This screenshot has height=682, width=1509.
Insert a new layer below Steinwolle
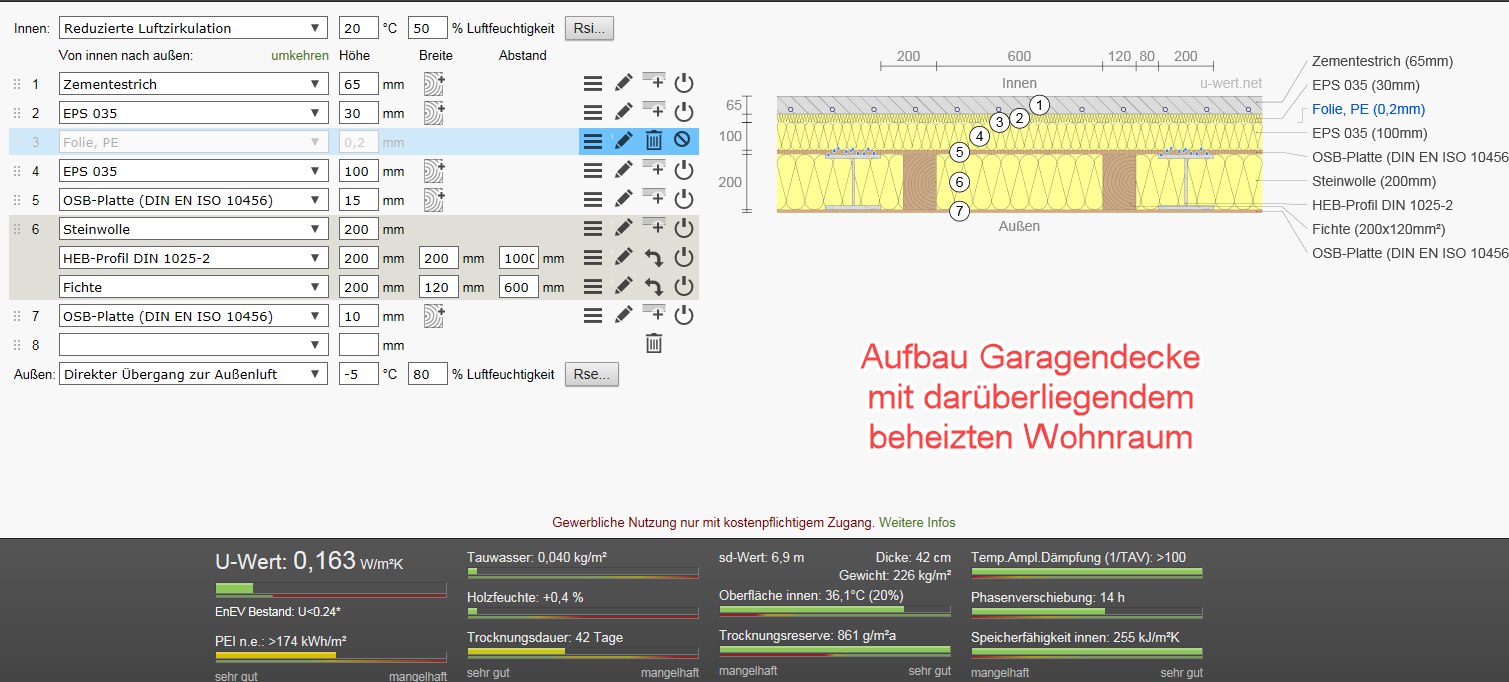[x=653, y=228]
